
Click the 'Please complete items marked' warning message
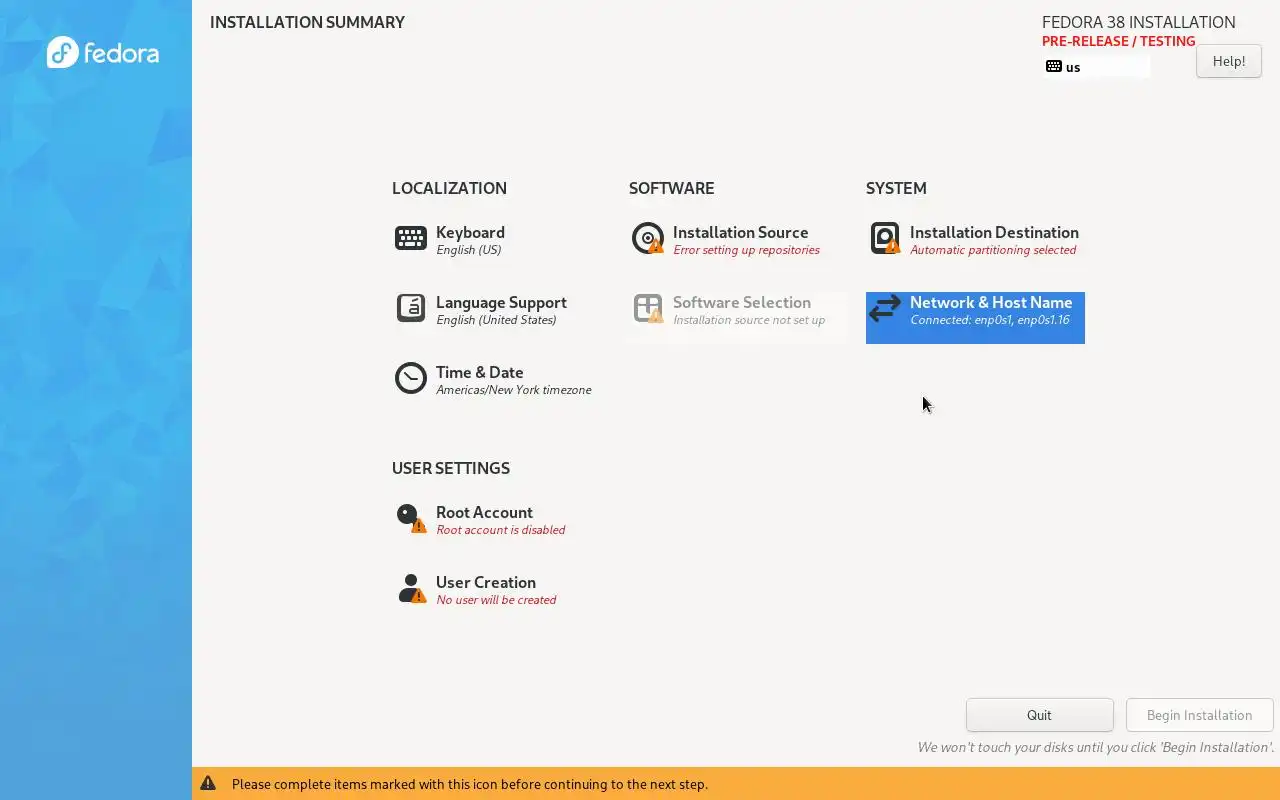pos(470,784)
